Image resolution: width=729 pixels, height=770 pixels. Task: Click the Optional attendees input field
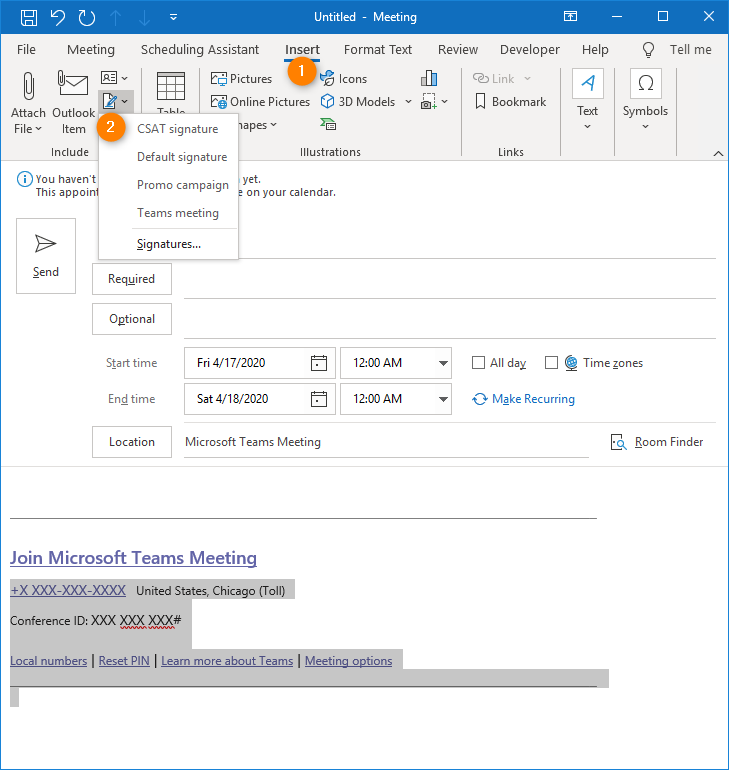click(x=450, y=321)
